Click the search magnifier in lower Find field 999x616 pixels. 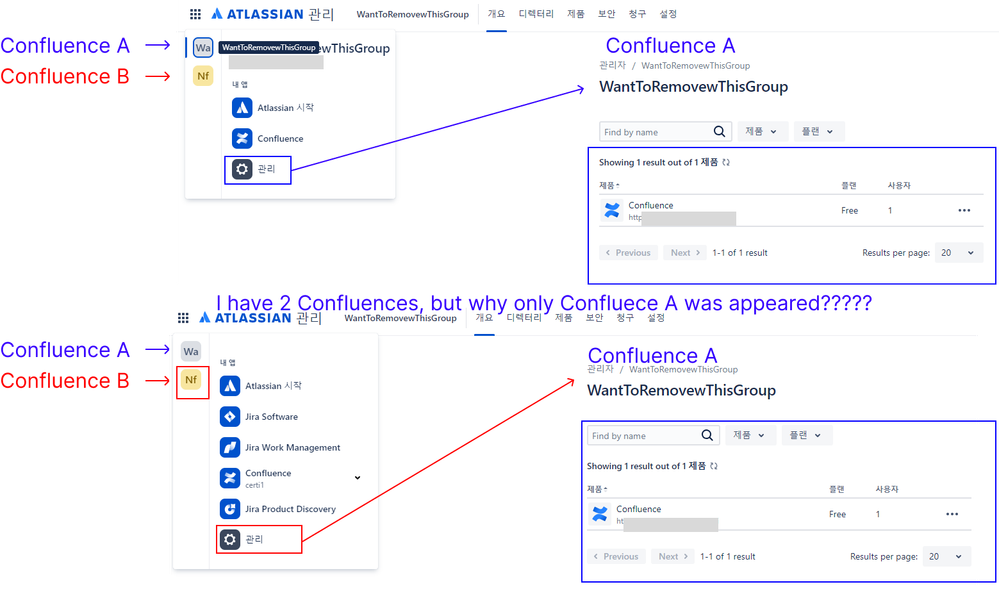(x=707, y=435)
